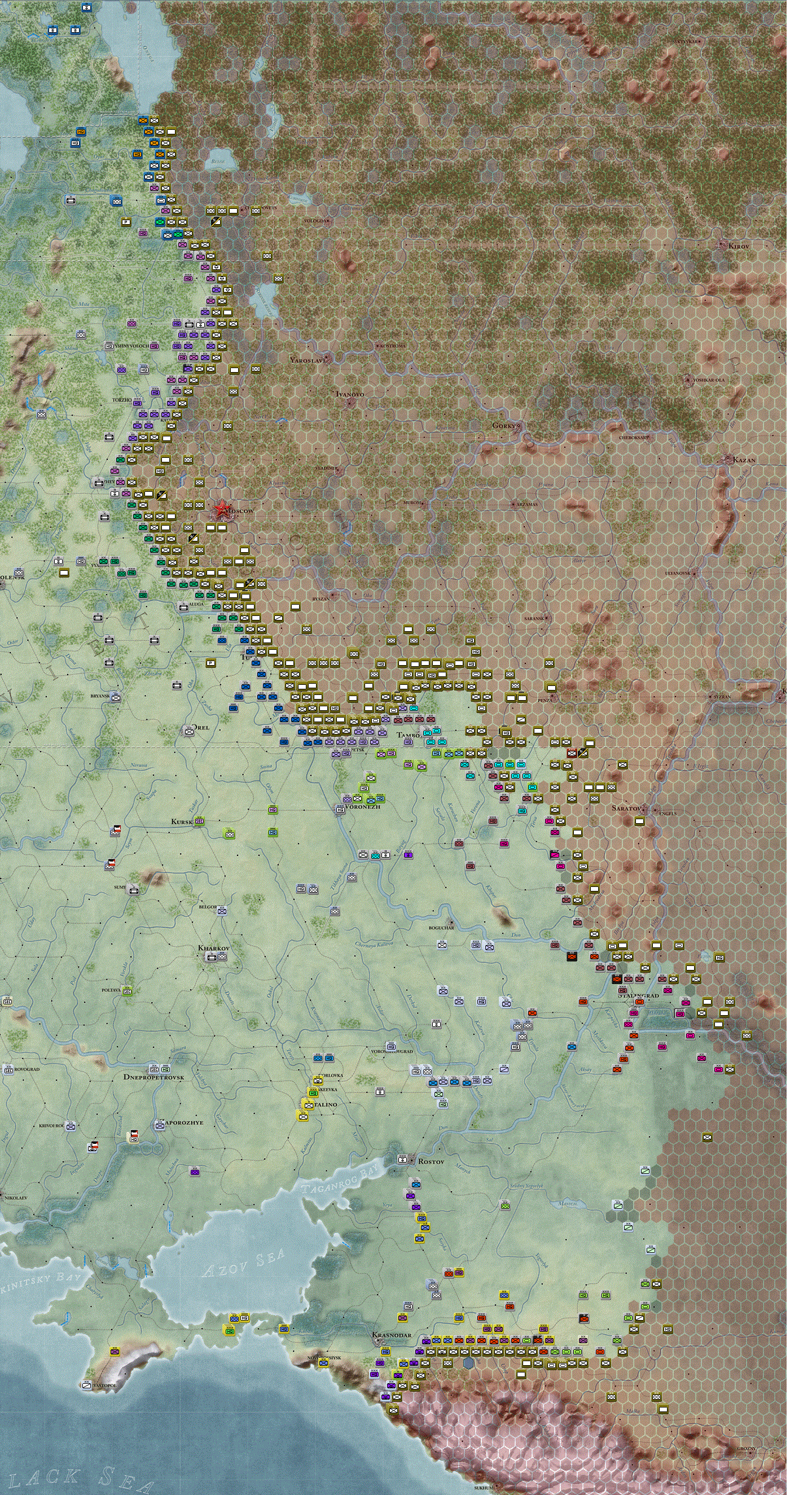The image size is (812, 1495).
Task: Select the SEC counter at Poltava
Action: pos(127,991)
